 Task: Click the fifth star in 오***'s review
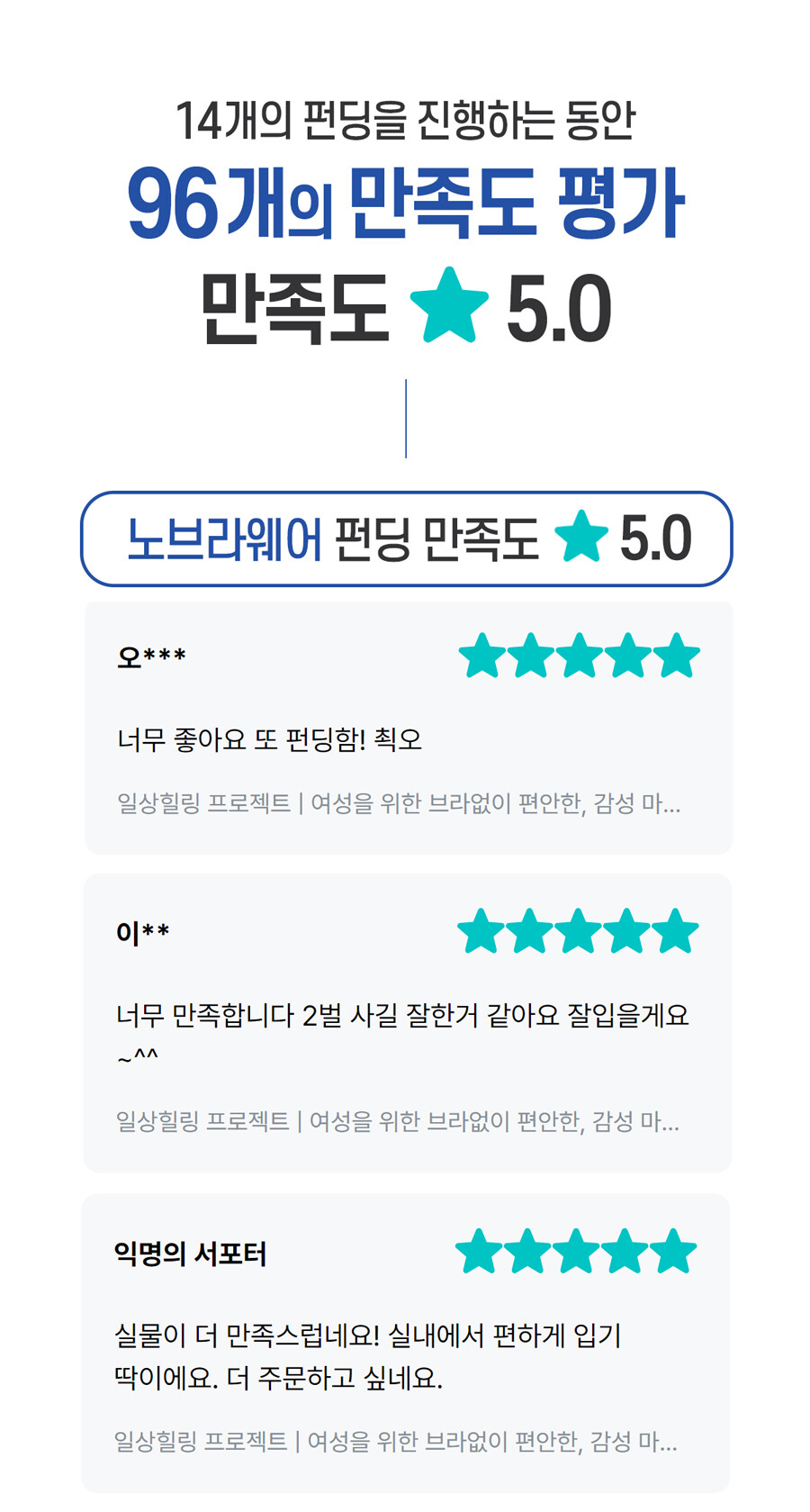pos(677,656)
